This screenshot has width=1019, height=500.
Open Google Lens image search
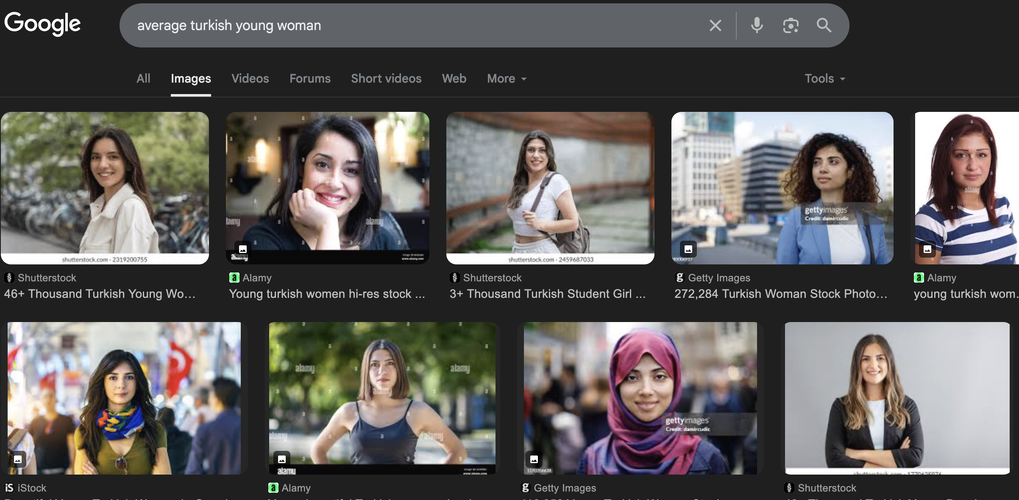tap(791, 26)
